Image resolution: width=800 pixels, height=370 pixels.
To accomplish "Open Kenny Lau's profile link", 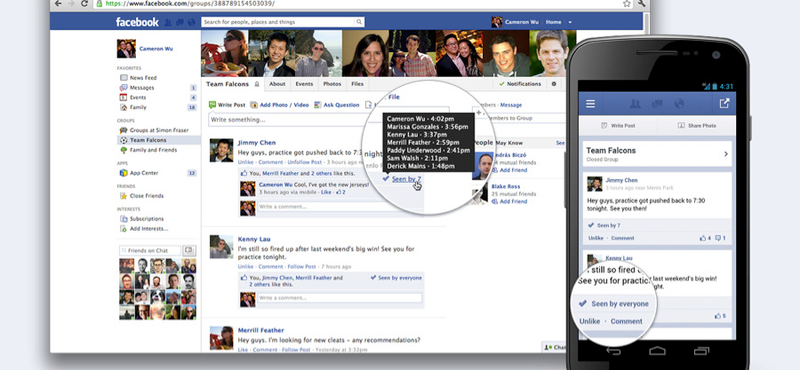I will tap(254, 239).
